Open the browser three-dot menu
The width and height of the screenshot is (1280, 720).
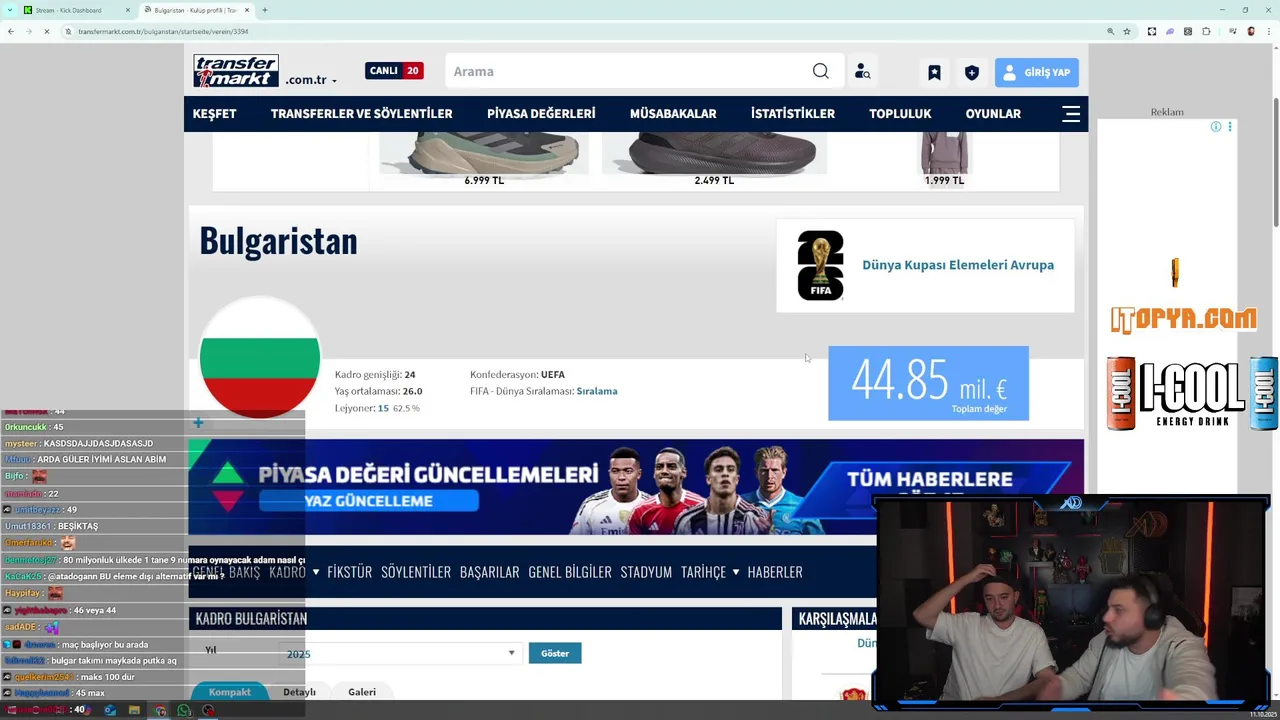pyautogui.click(x=1269, y=31)
